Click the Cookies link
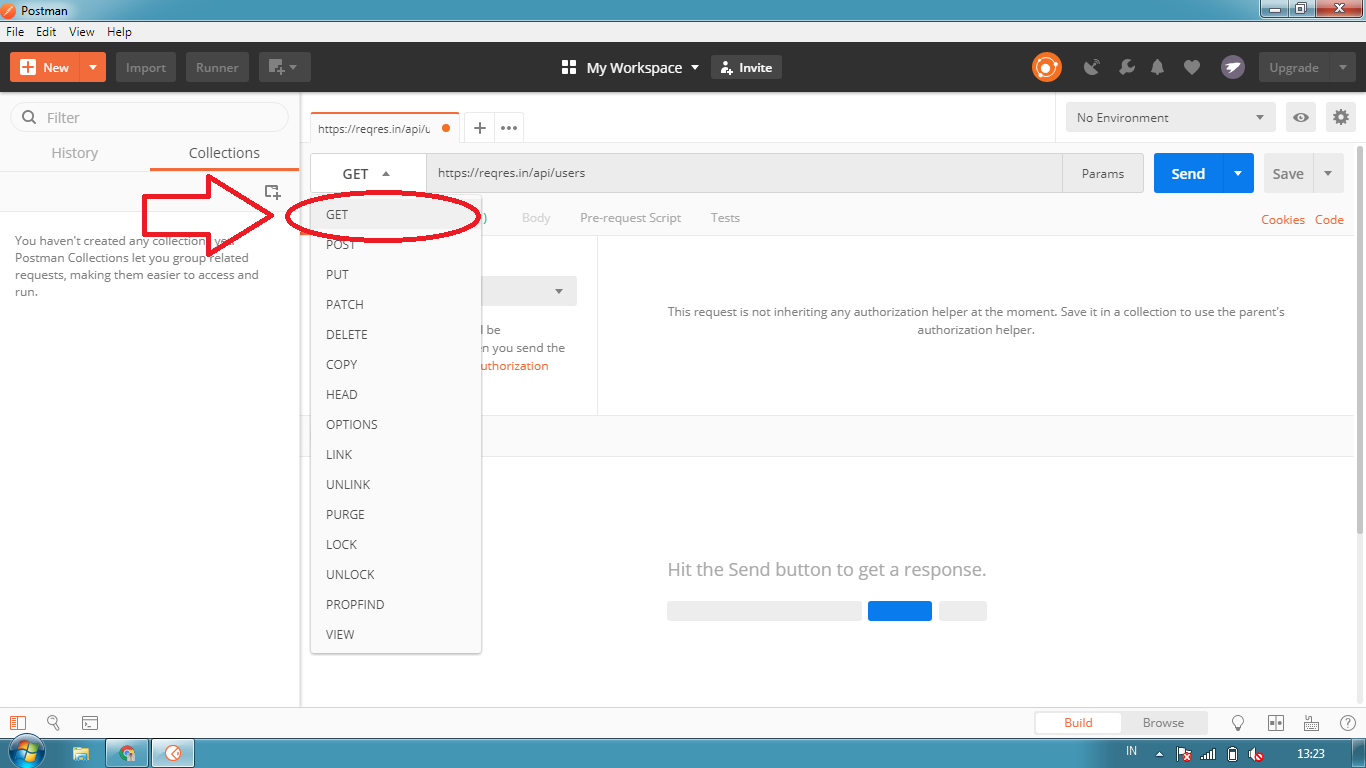This screenshot has height=768, width=1366. [x=1283, y=219]
